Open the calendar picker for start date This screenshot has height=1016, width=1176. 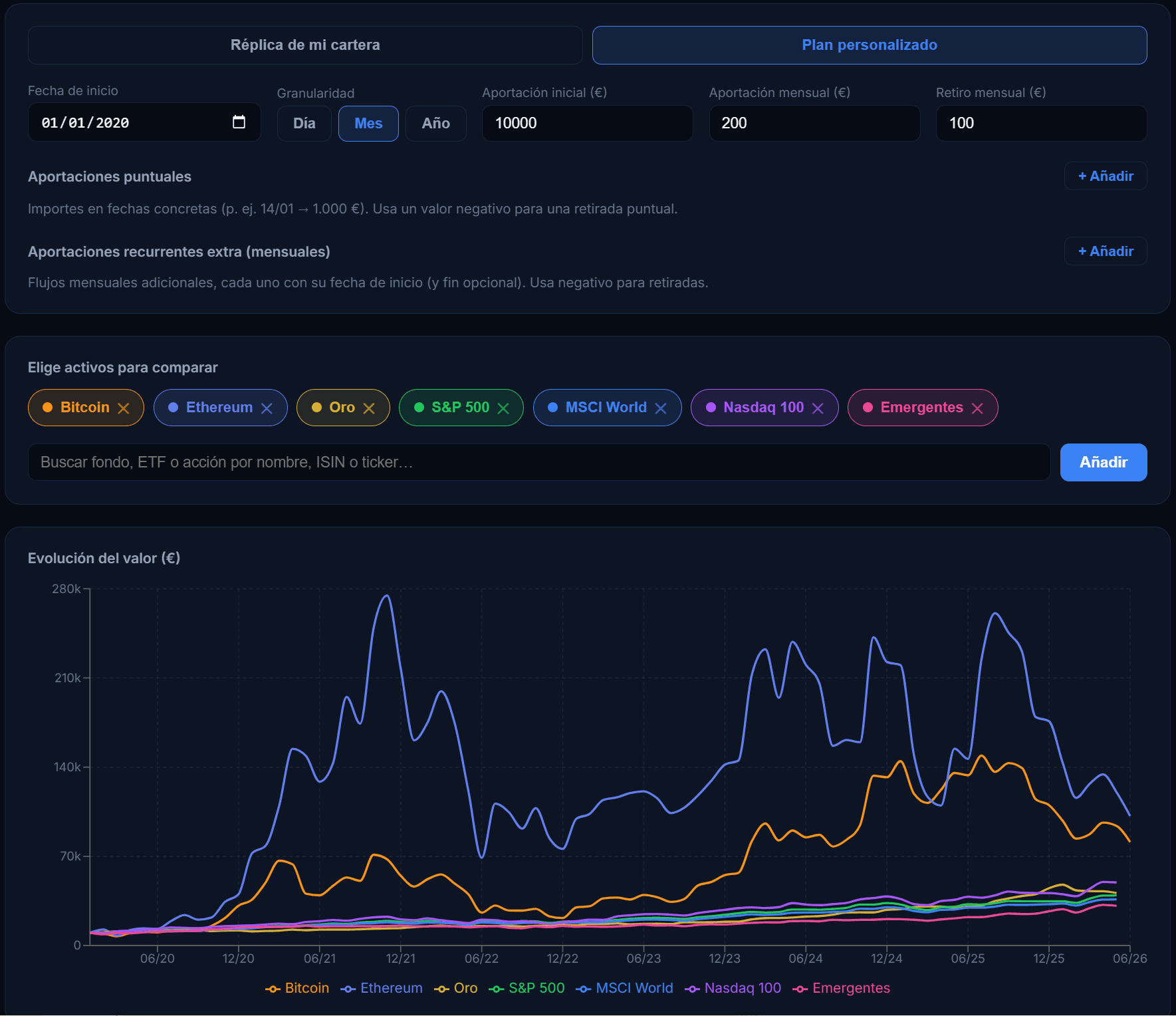click(x=239, y=122)
